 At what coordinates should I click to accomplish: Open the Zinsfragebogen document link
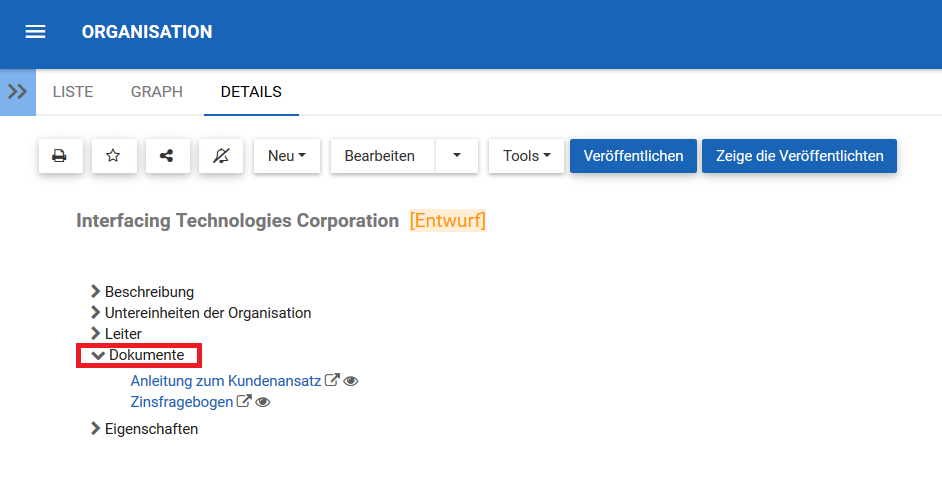pos(182,402)
